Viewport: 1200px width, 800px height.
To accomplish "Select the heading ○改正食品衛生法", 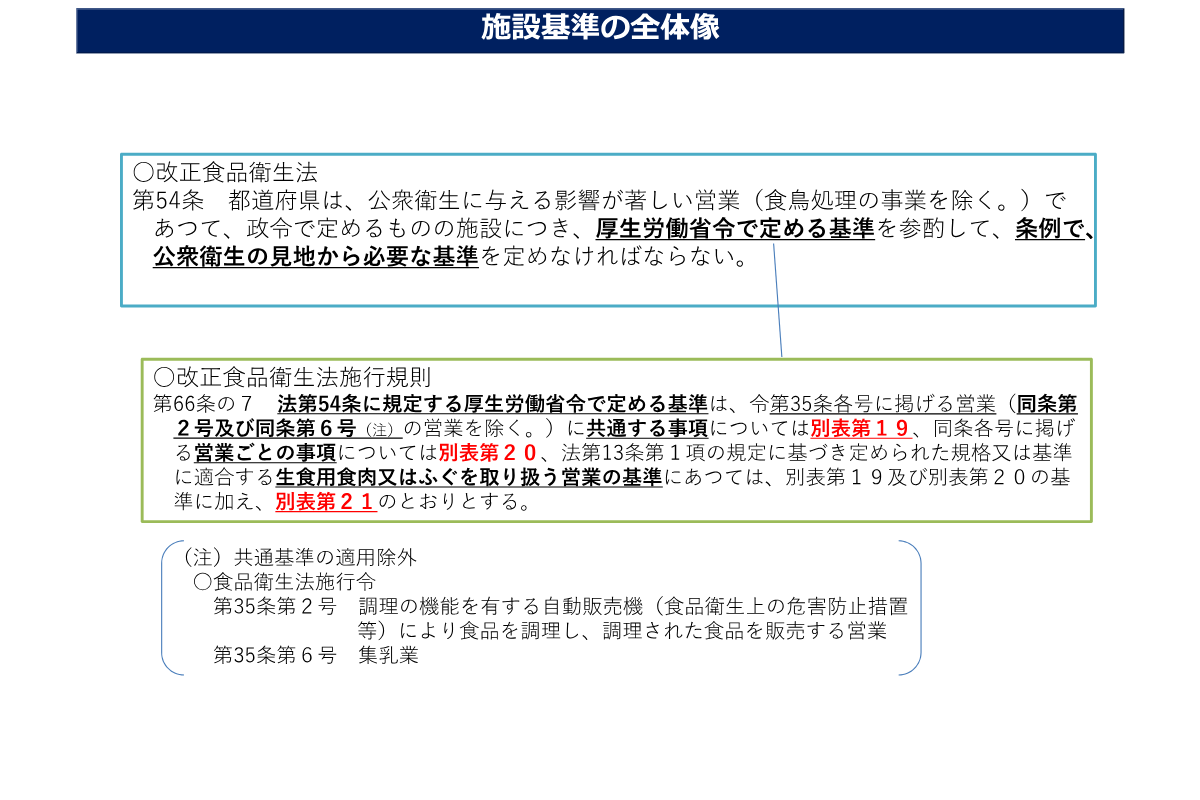I will [x=225, y=172].
